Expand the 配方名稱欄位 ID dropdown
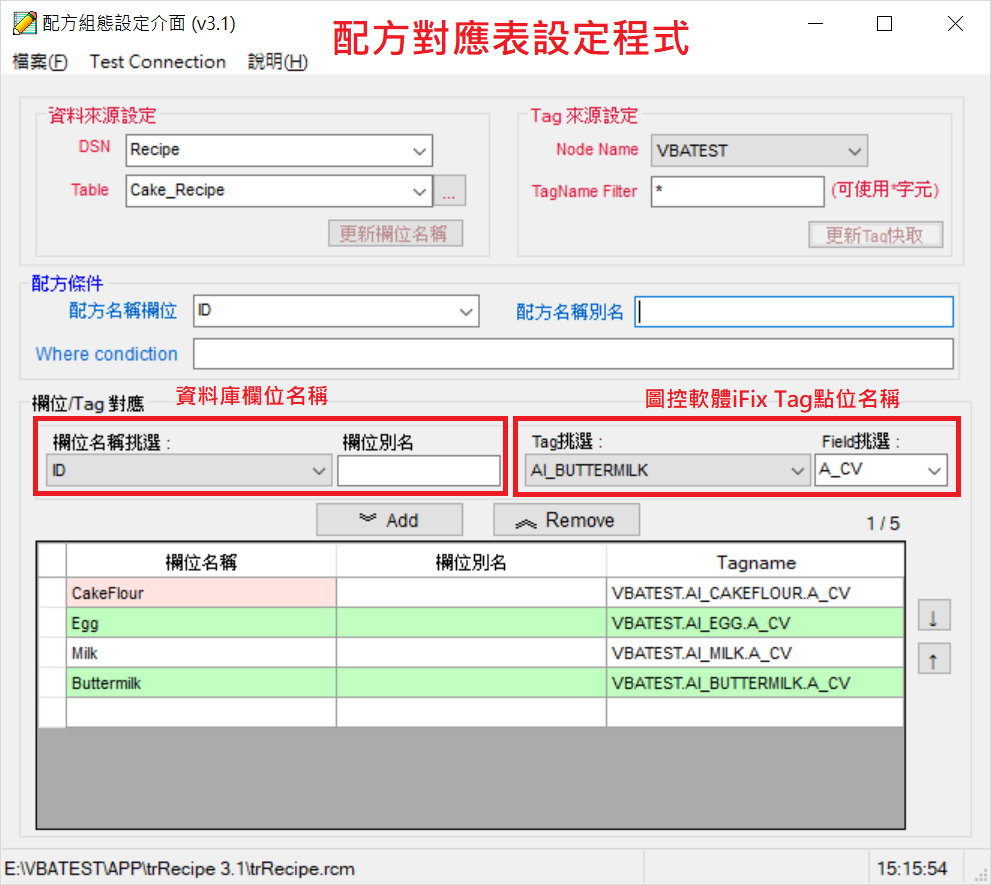 466,312
